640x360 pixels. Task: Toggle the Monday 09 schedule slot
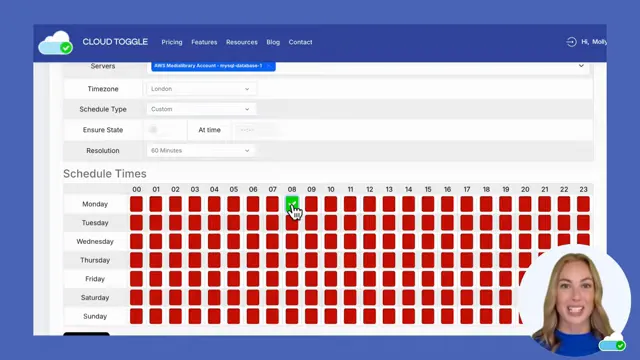(x=311, y=204)
